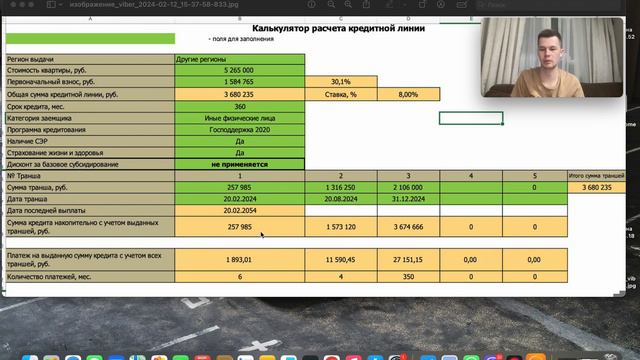Open the sidebar view options chevron
The height and width of the screenshot is (360, 640).
tap(60, 4)
